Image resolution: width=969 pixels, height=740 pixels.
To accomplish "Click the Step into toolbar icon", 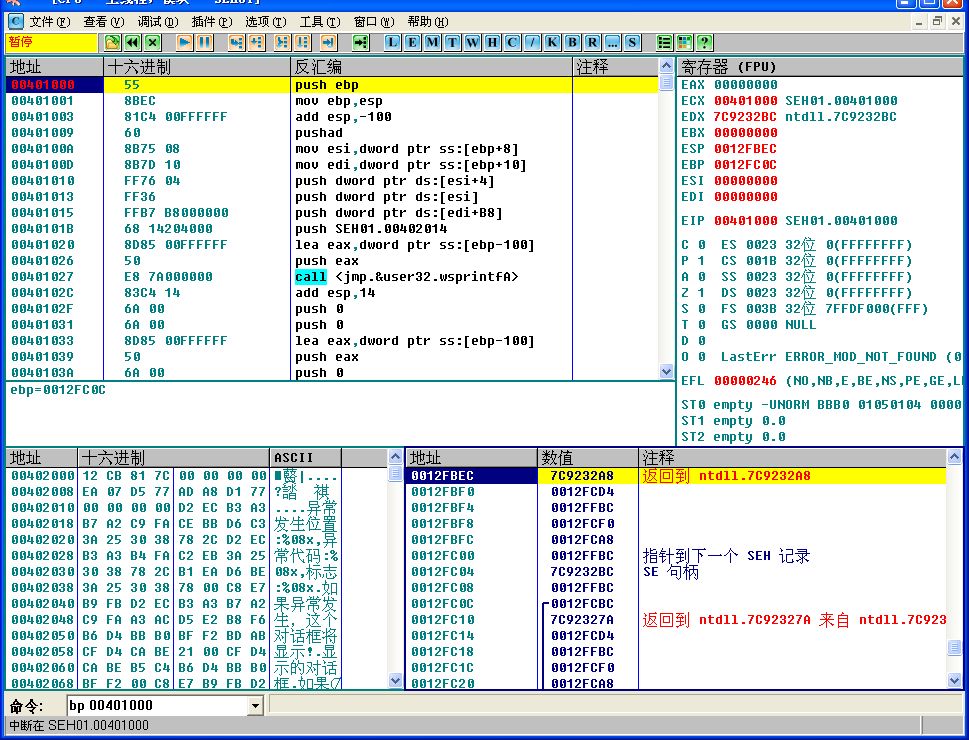I will pos(236,43).
